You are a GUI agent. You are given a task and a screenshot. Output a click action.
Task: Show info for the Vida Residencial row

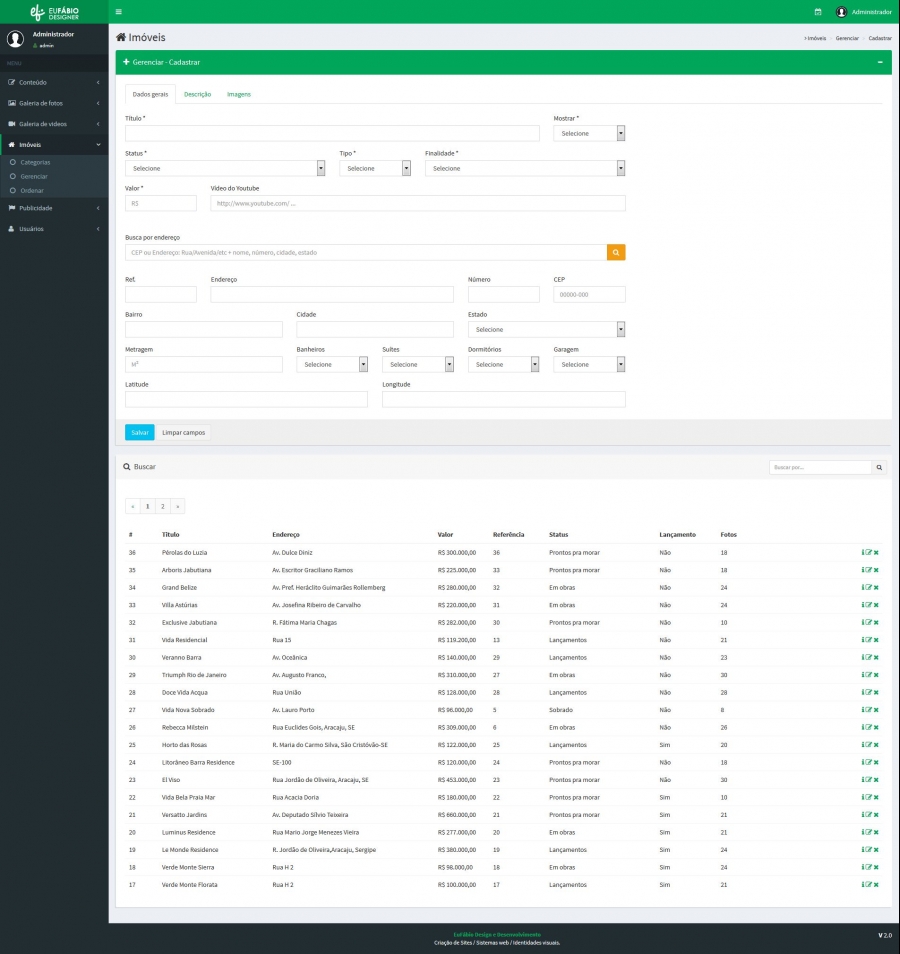pos(863,639)
